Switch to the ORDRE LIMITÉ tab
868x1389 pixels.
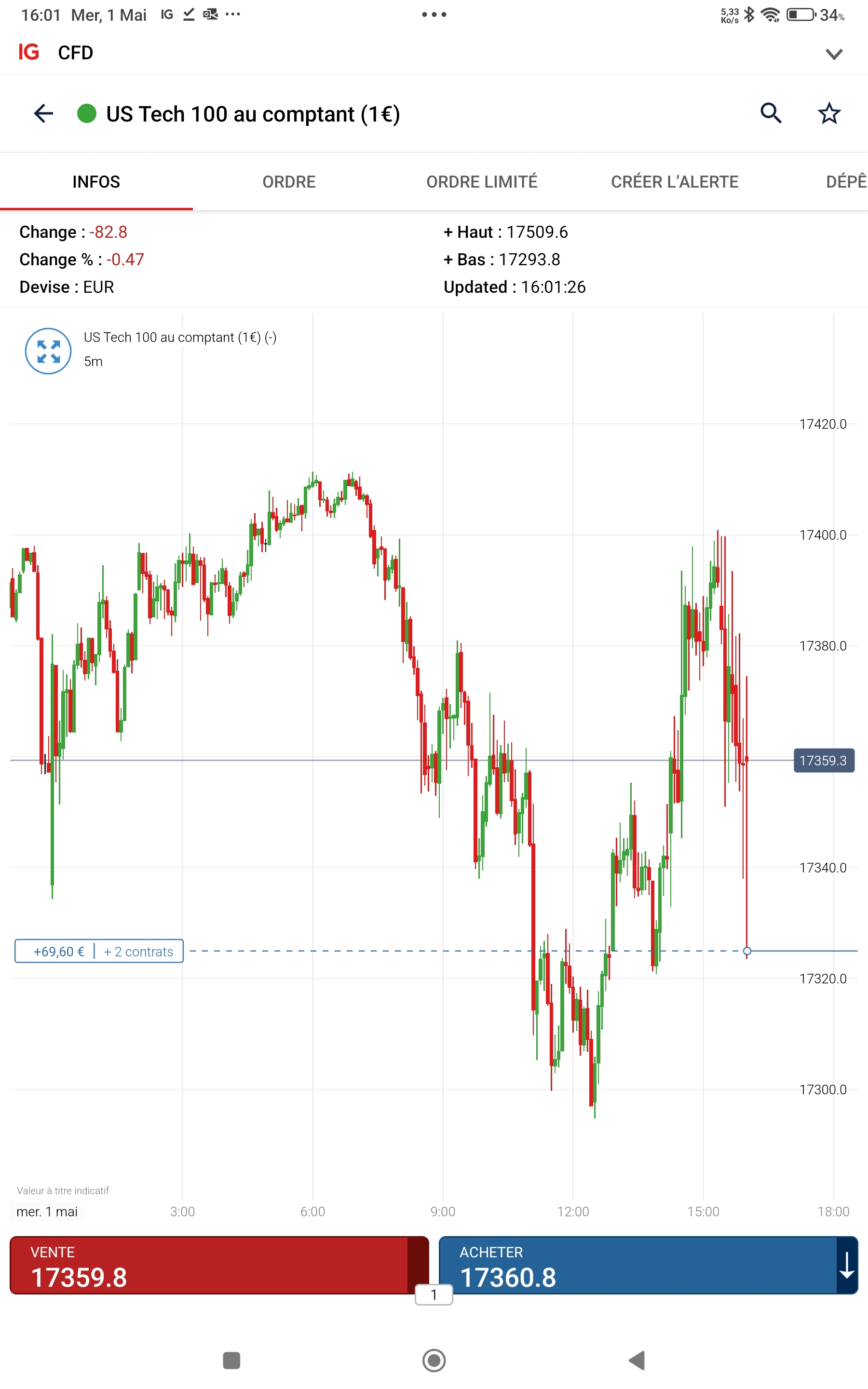coord(482,182)
